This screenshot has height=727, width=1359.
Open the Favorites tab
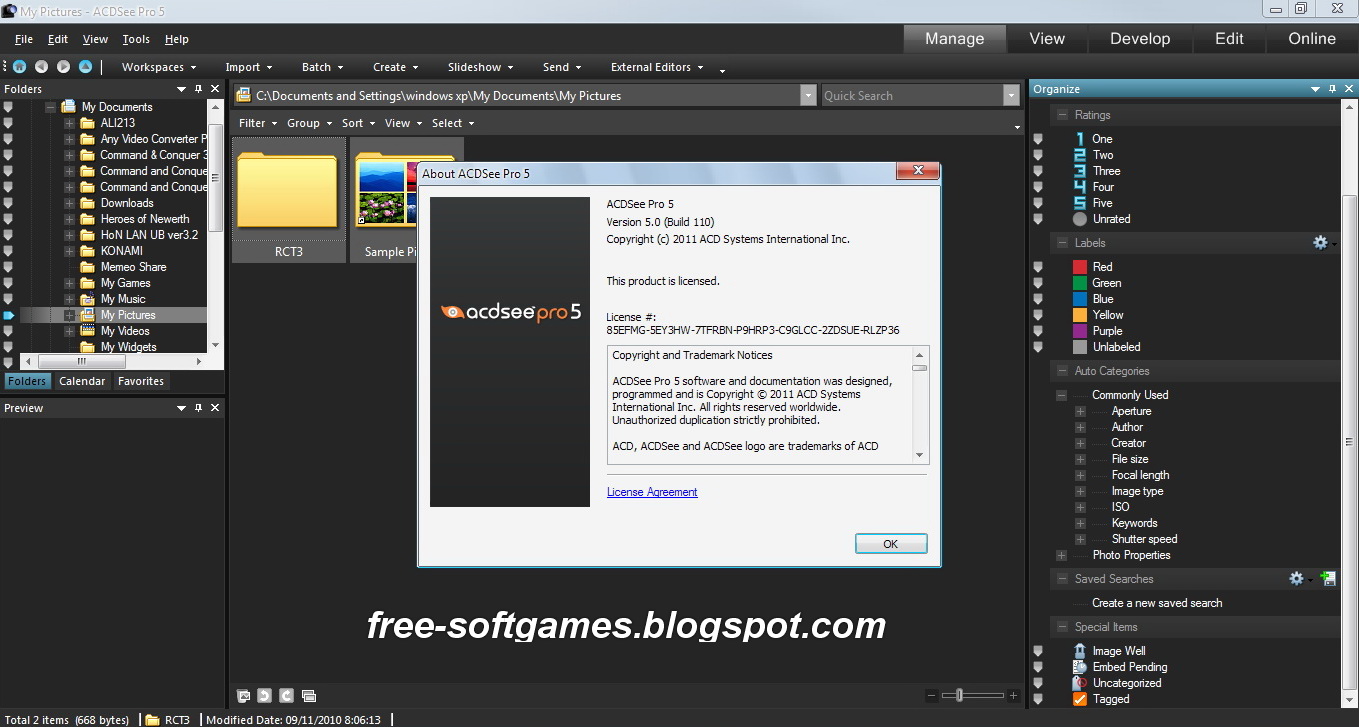[x=141, y=381]
